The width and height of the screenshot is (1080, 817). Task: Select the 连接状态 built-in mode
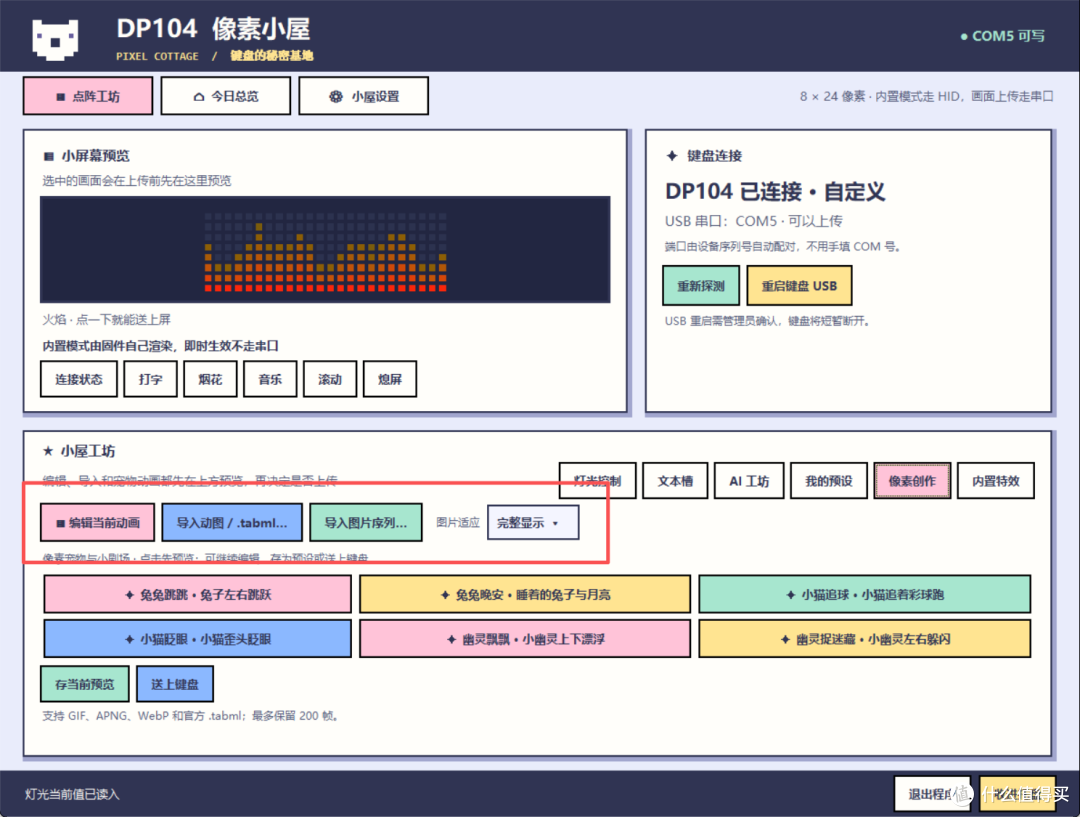pos(79,379)
